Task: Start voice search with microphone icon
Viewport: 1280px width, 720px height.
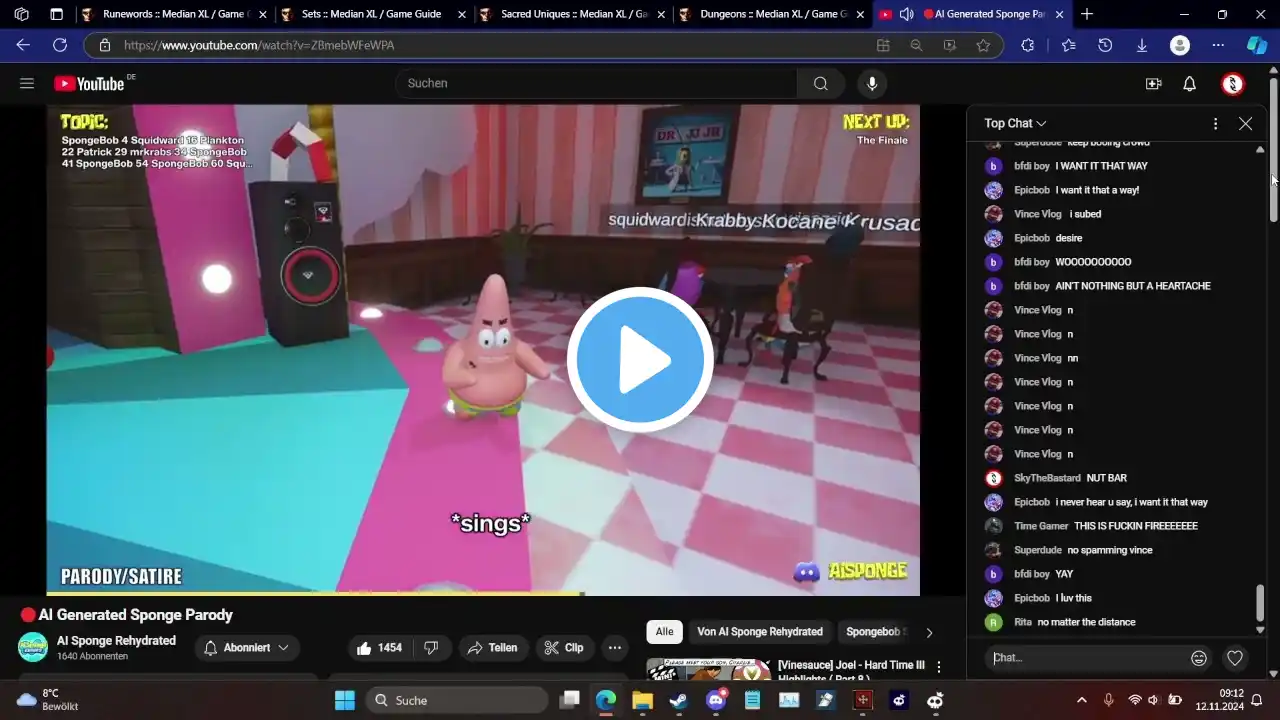Action: click(872, 84)
